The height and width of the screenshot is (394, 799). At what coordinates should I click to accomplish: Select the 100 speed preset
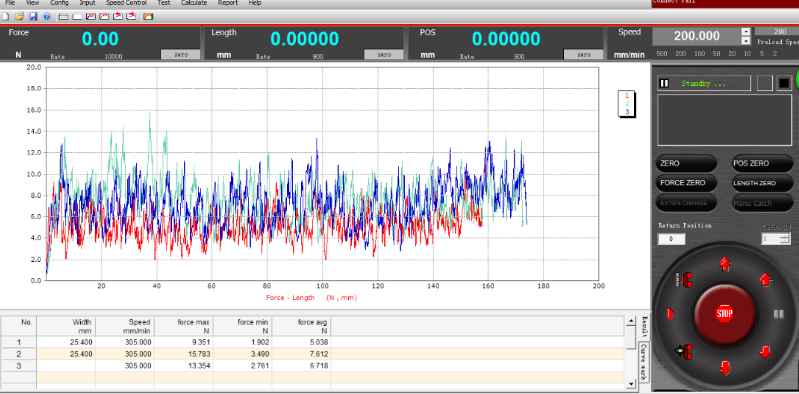point(700,54)
